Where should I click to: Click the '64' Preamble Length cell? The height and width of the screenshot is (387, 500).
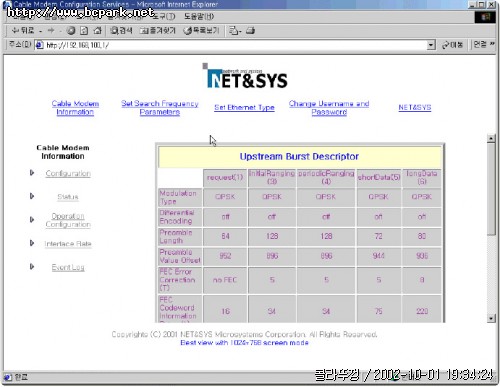click(x=225, y=236)
